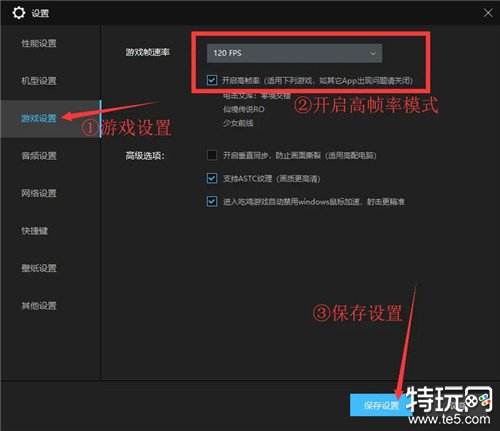
Task: Open the 壁纸设置 page
Action: pos(39,268)
